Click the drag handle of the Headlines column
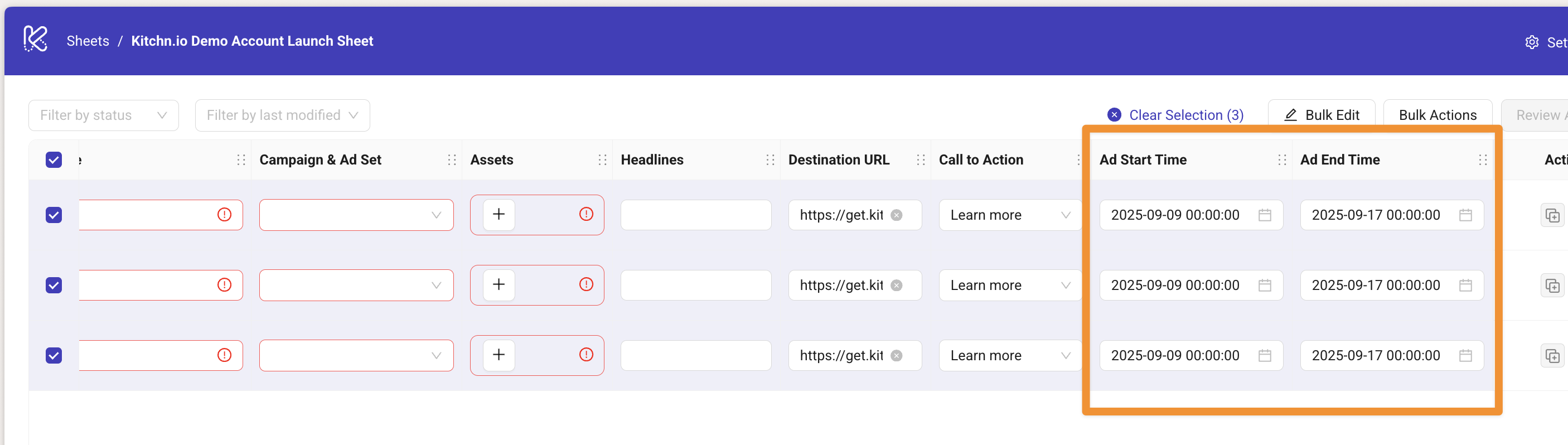1568x445 pixels. pos(770,159)
